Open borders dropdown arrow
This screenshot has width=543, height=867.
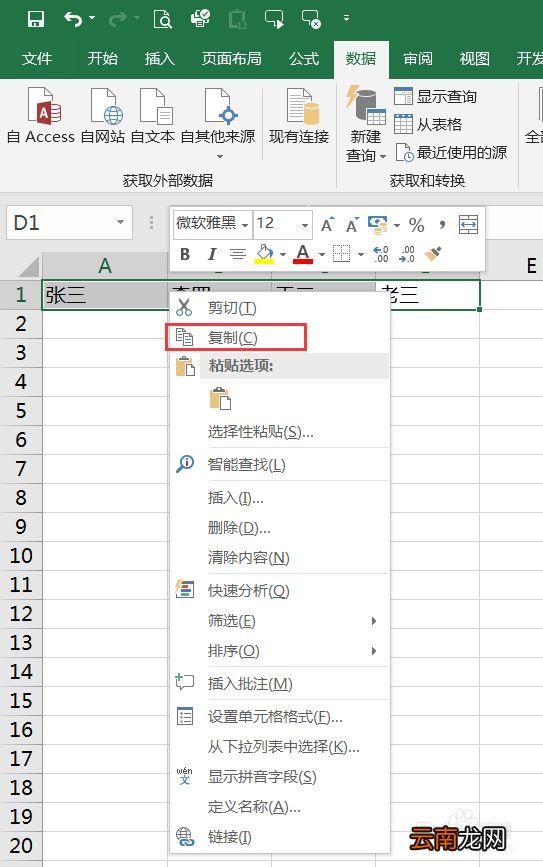tap(361, 254)
